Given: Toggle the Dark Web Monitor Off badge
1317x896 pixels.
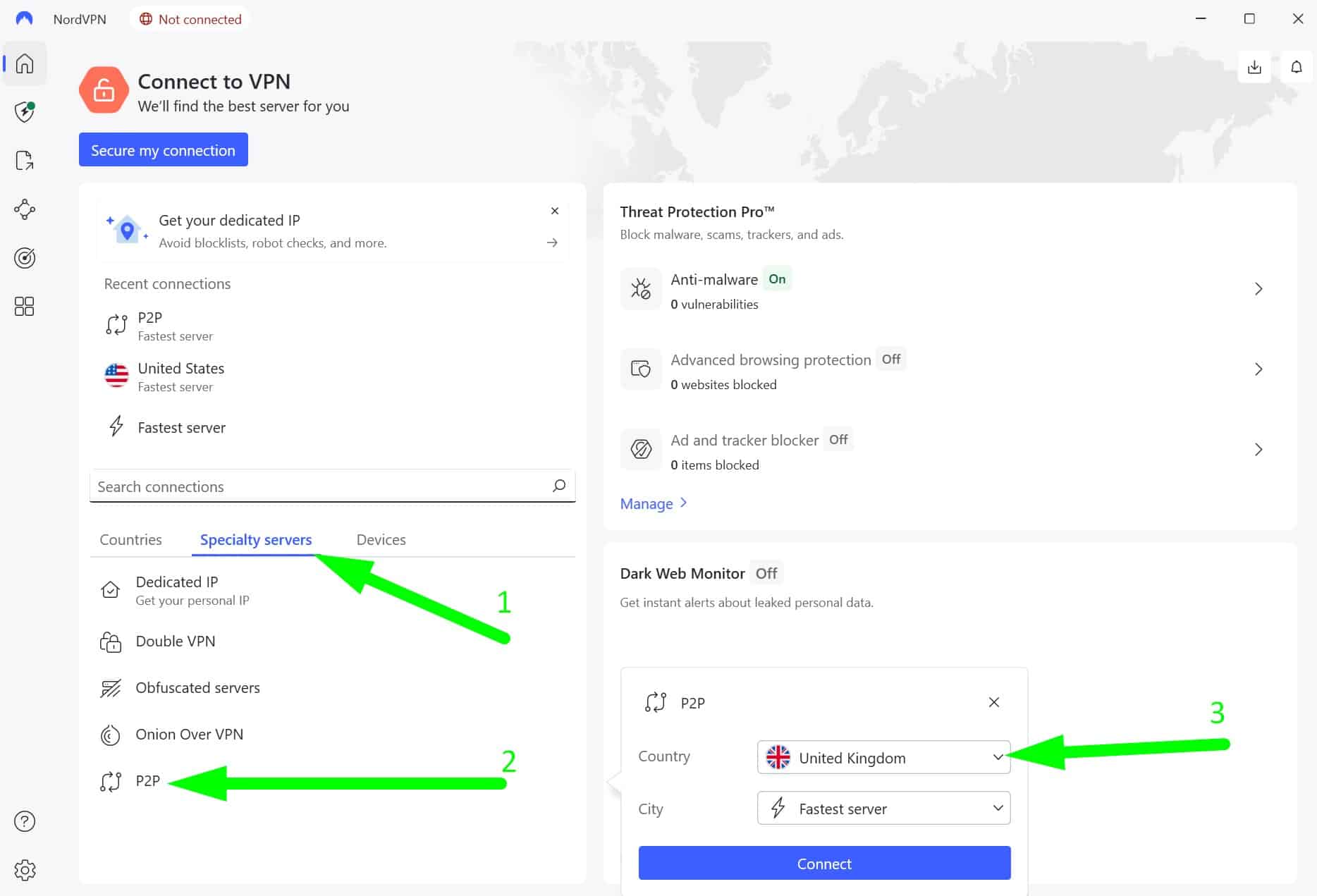Looking at the screenshot, I should coord(766,573).
